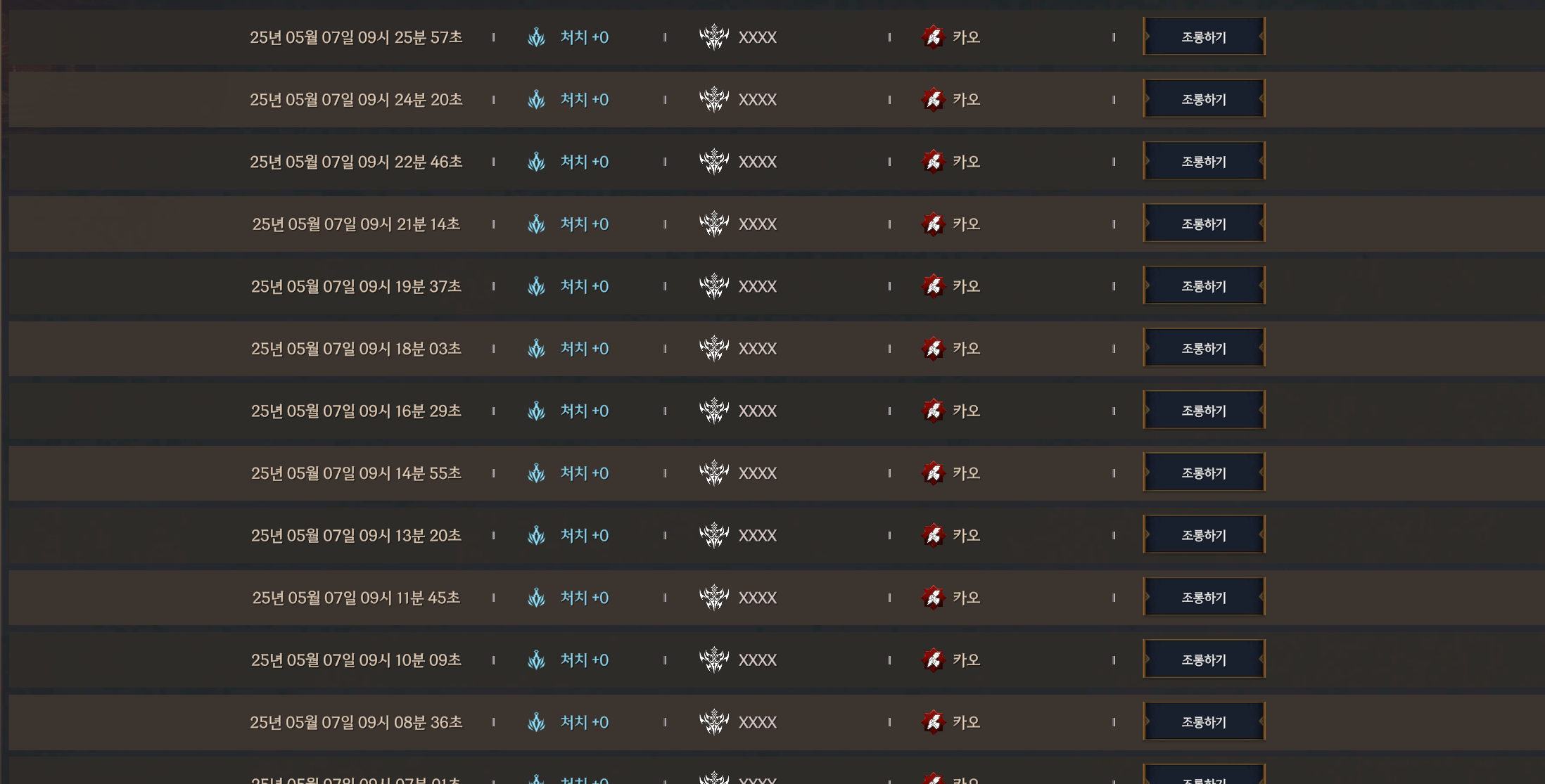Select timestamp 25년 05월 07일 09시 18분 03초
The height and width of the screenshot is (784, 1545).
(356, 349)
